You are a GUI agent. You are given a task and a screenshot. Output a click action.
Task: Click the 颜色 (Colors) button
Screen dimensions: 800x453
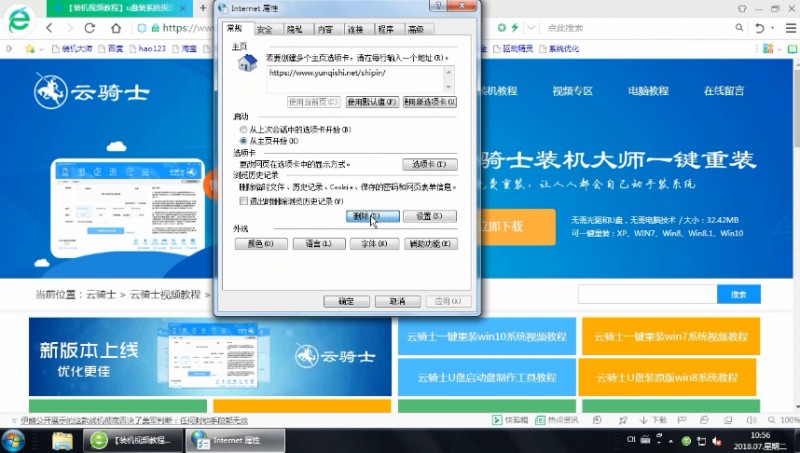(x=261, y=244)
